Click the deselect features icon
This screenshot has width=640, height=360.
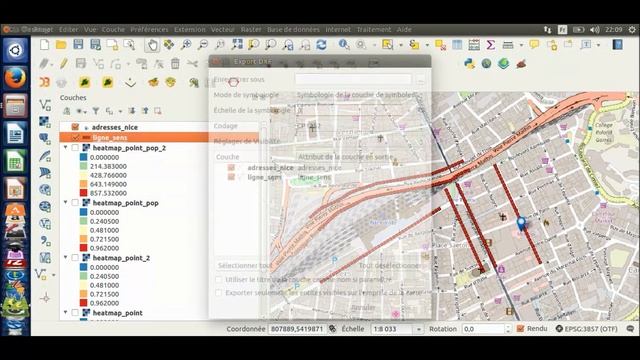click(440, 44)
